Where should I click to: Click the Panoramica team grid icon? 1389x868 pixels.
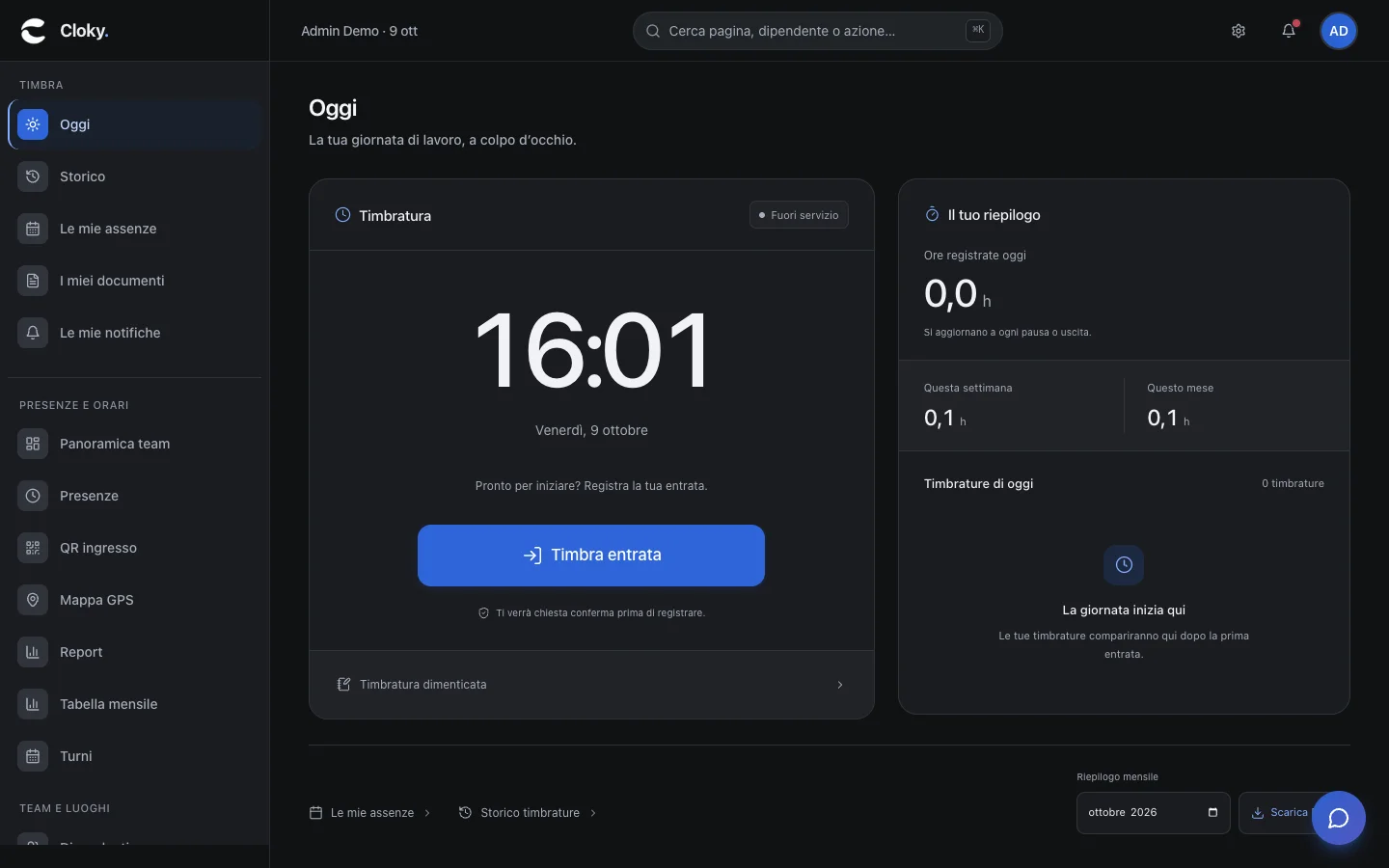click(x=33, y=444)
